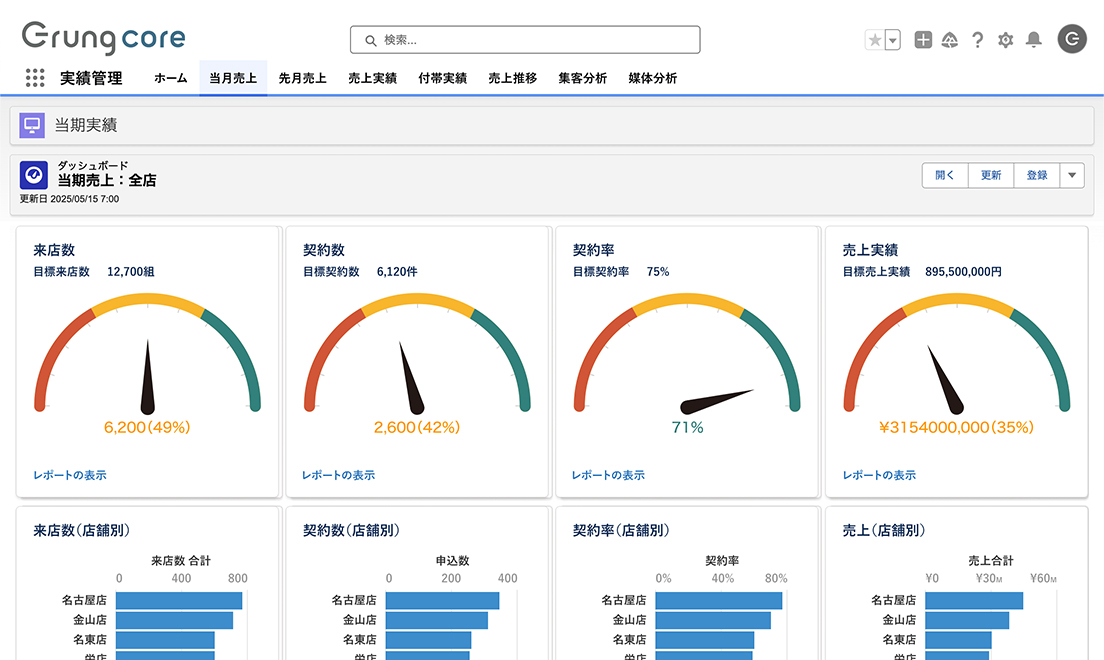Open the cloud guidance icon
Image resolution: width=1104 pixels, height=660 pixels.
coord(950,40)
